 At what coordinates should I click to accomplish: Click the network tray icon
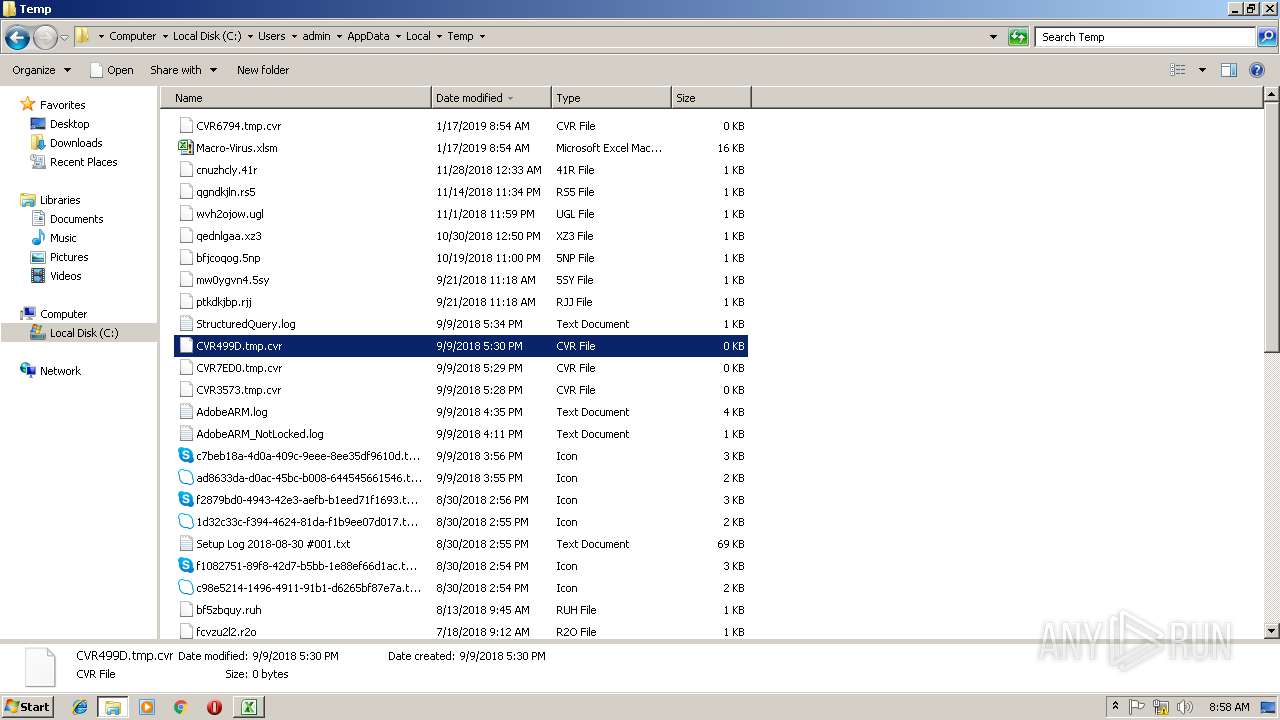click(x=1161, y=707)
